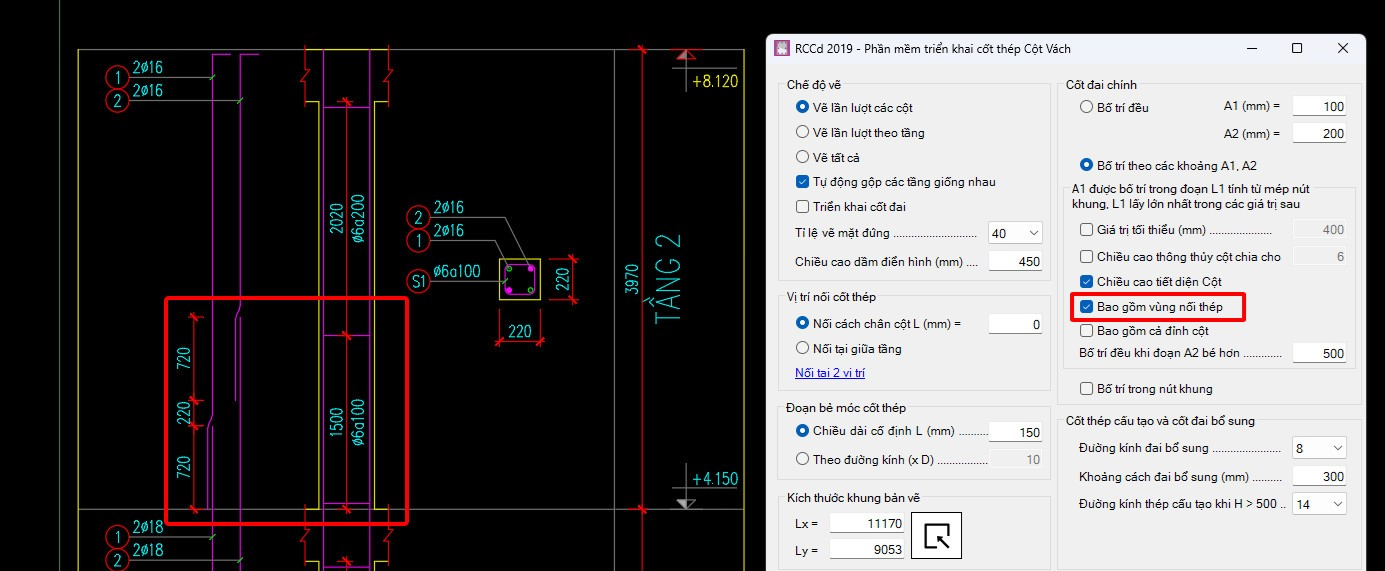Minimize the RCCd 2019 dialog window
The image size is (1385, 571).
pyautogui.click(x=1251, y=48)
